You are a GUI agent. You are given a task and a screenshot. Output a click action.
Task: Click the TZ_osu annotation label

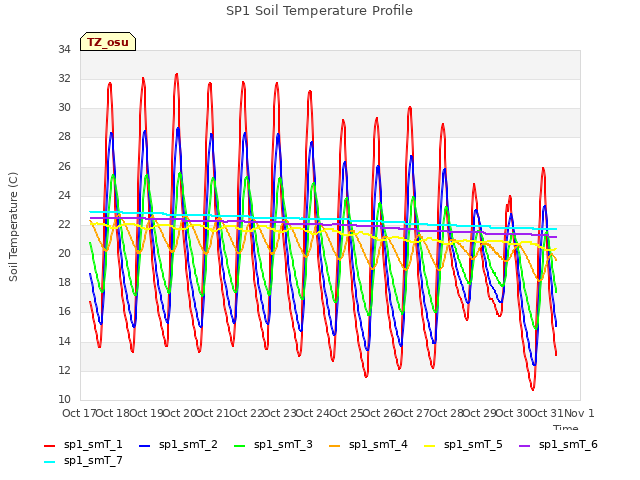coord(108,42)
